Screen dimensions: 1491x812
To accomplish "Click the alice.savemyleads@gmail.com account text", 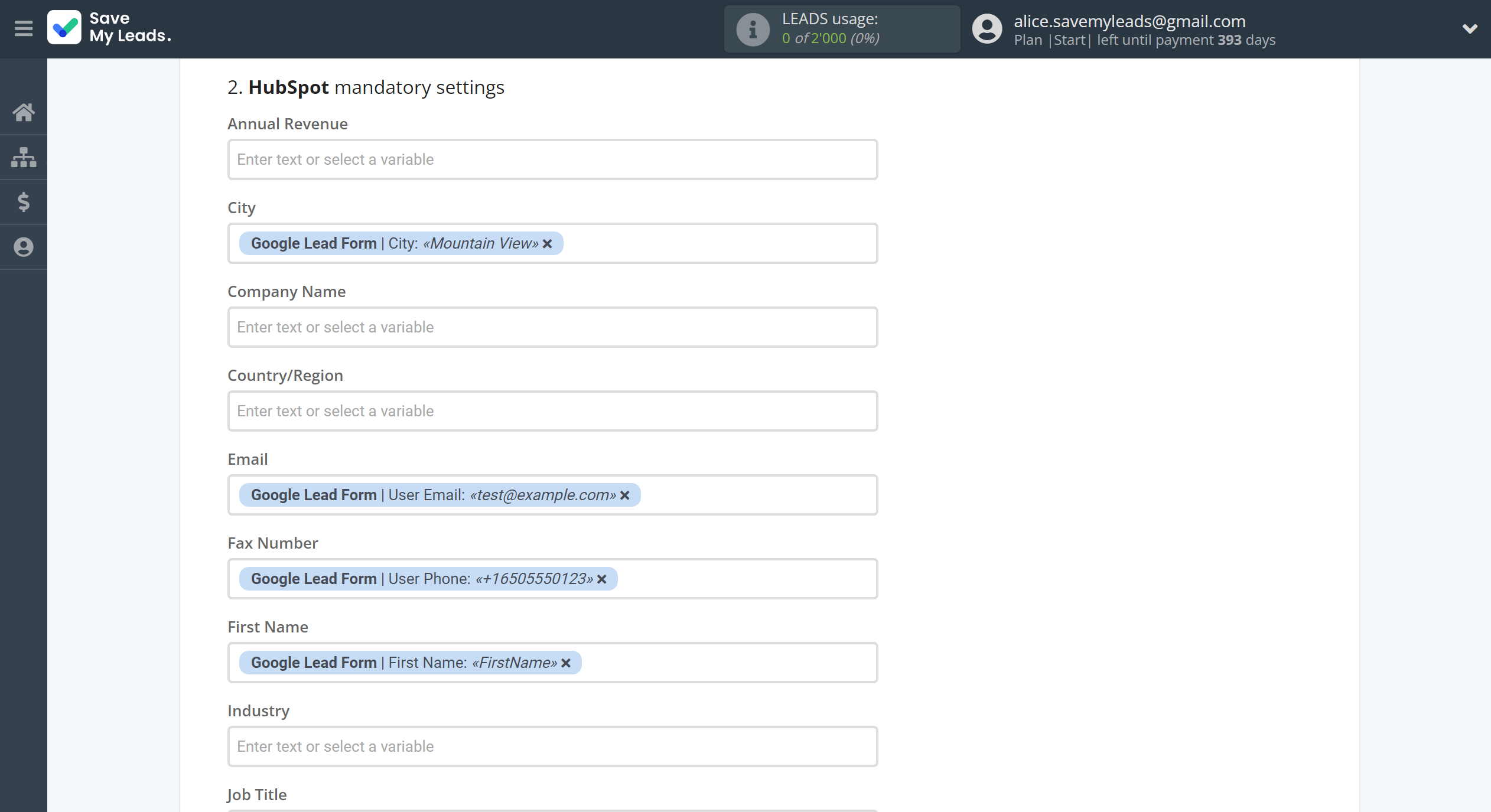I will coord(1129,21).
